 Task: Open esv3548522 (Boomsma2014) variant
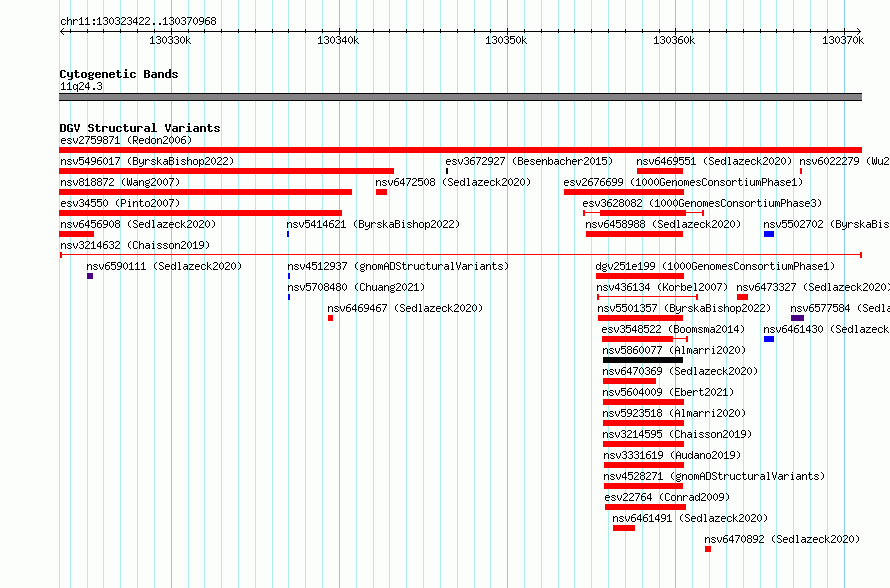(673, 329)
